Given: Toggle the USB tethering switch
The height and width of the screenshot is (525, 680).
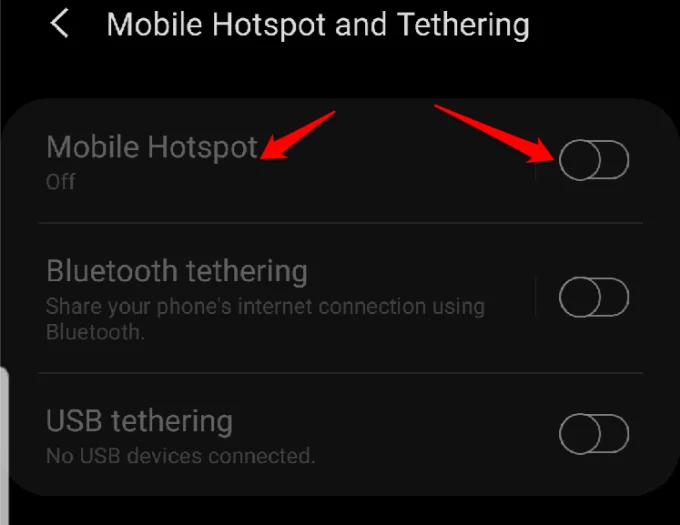Looking at the screenshot, I should [x=594, y=434].
